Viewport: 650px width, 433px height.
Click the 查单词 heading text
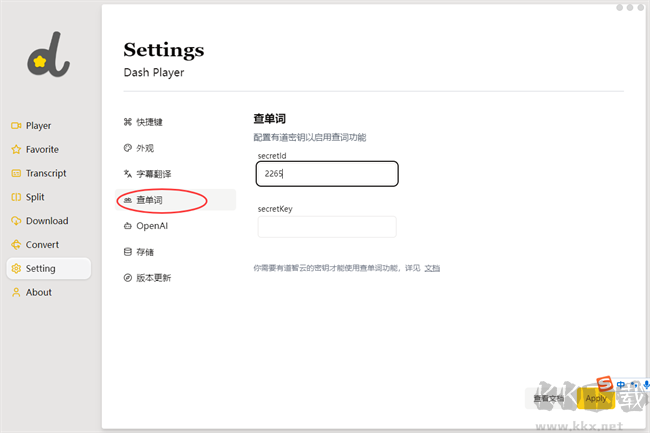(x=269, y=119)
